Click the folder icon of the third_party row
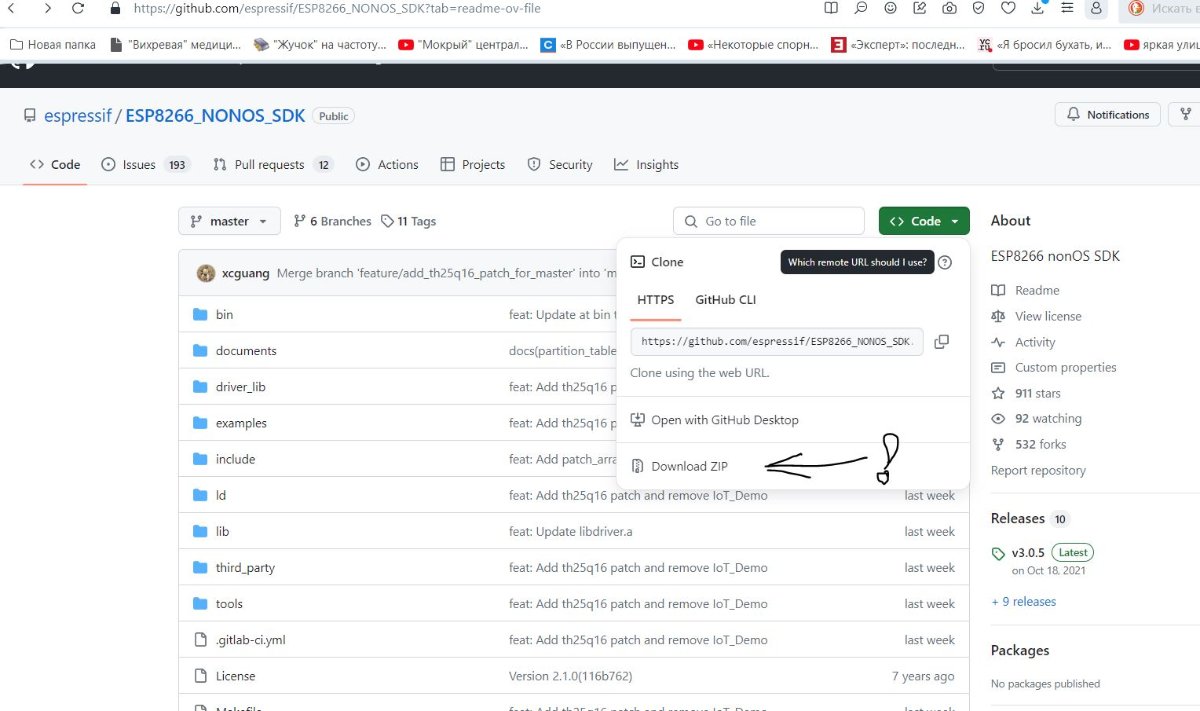Viewport: 1200px width, 711px height. point(199,567)
